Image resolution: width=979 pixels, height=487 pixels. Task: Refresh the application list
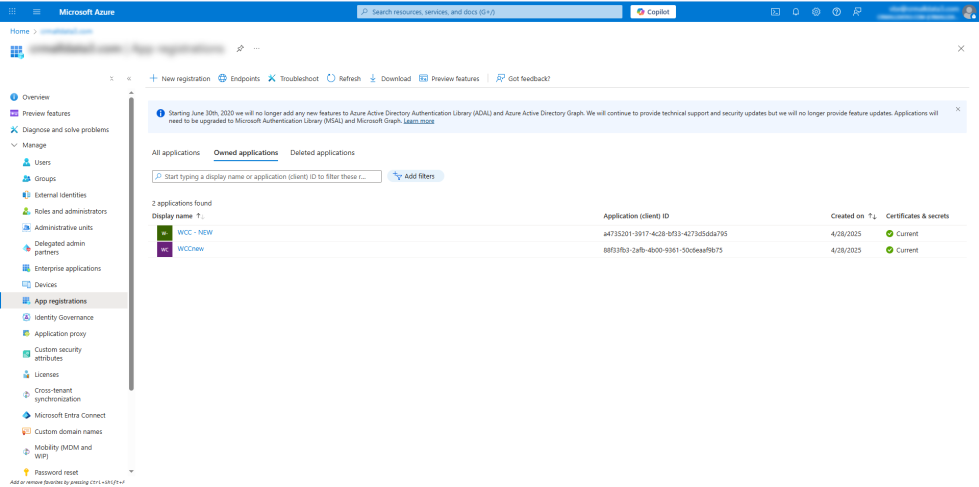[344, 79]
